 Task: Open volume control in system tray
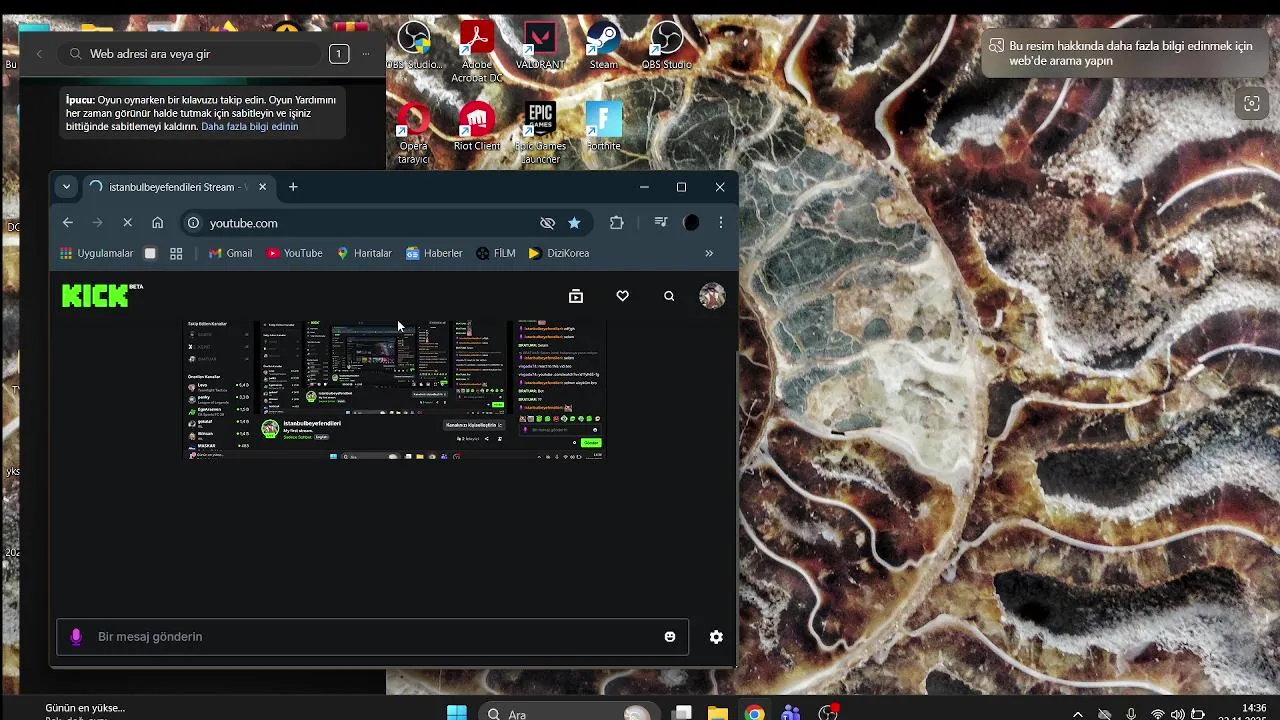[1178, 714]
